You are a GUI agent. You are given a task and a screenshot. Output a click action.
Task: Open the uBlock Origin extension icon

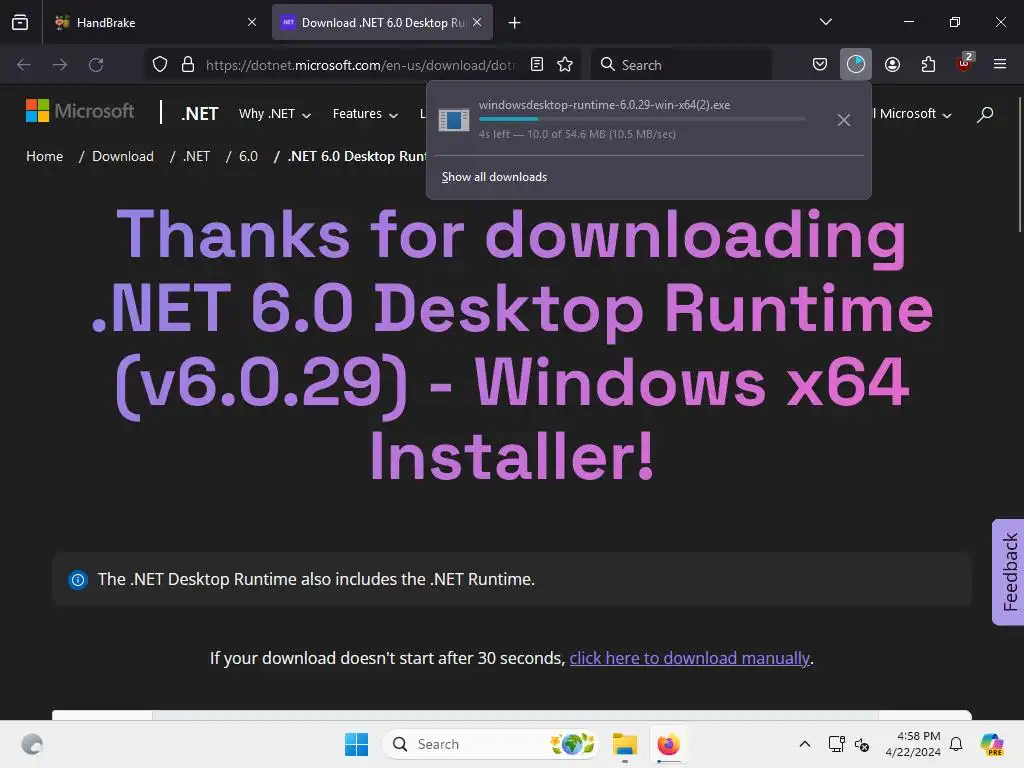coord(964,64)
